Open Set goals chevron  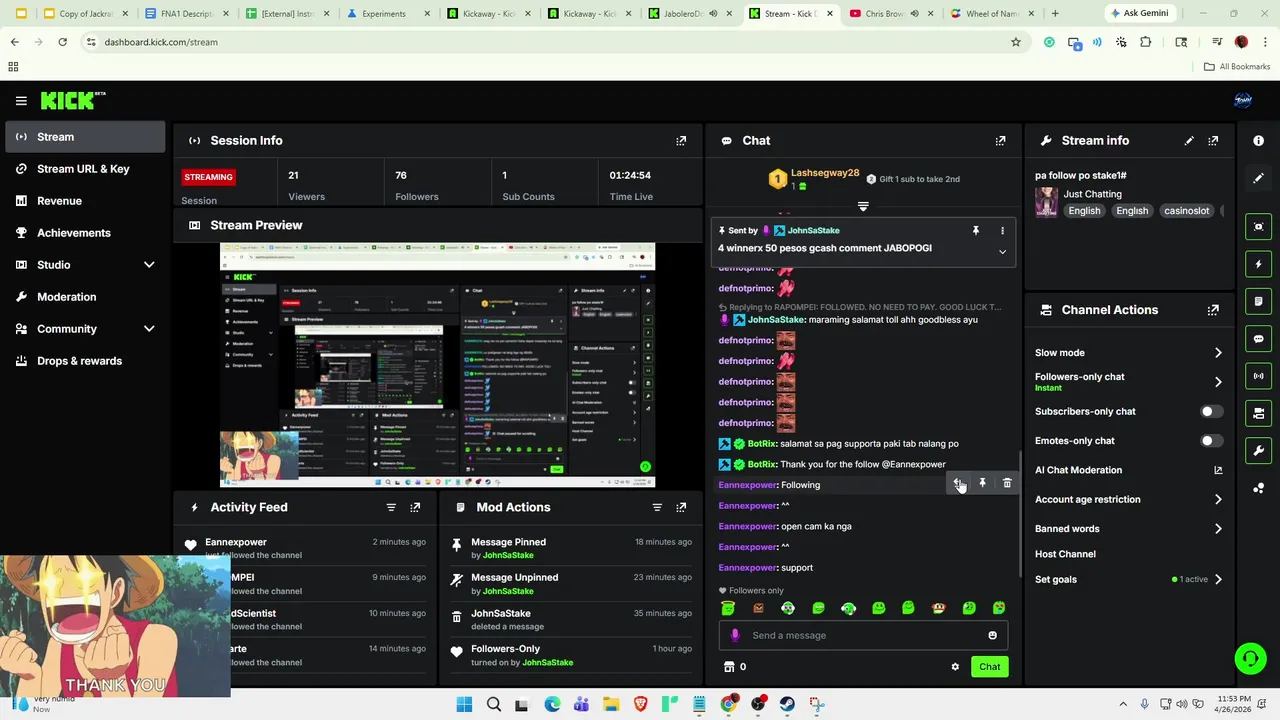(x=1218, y=579)
